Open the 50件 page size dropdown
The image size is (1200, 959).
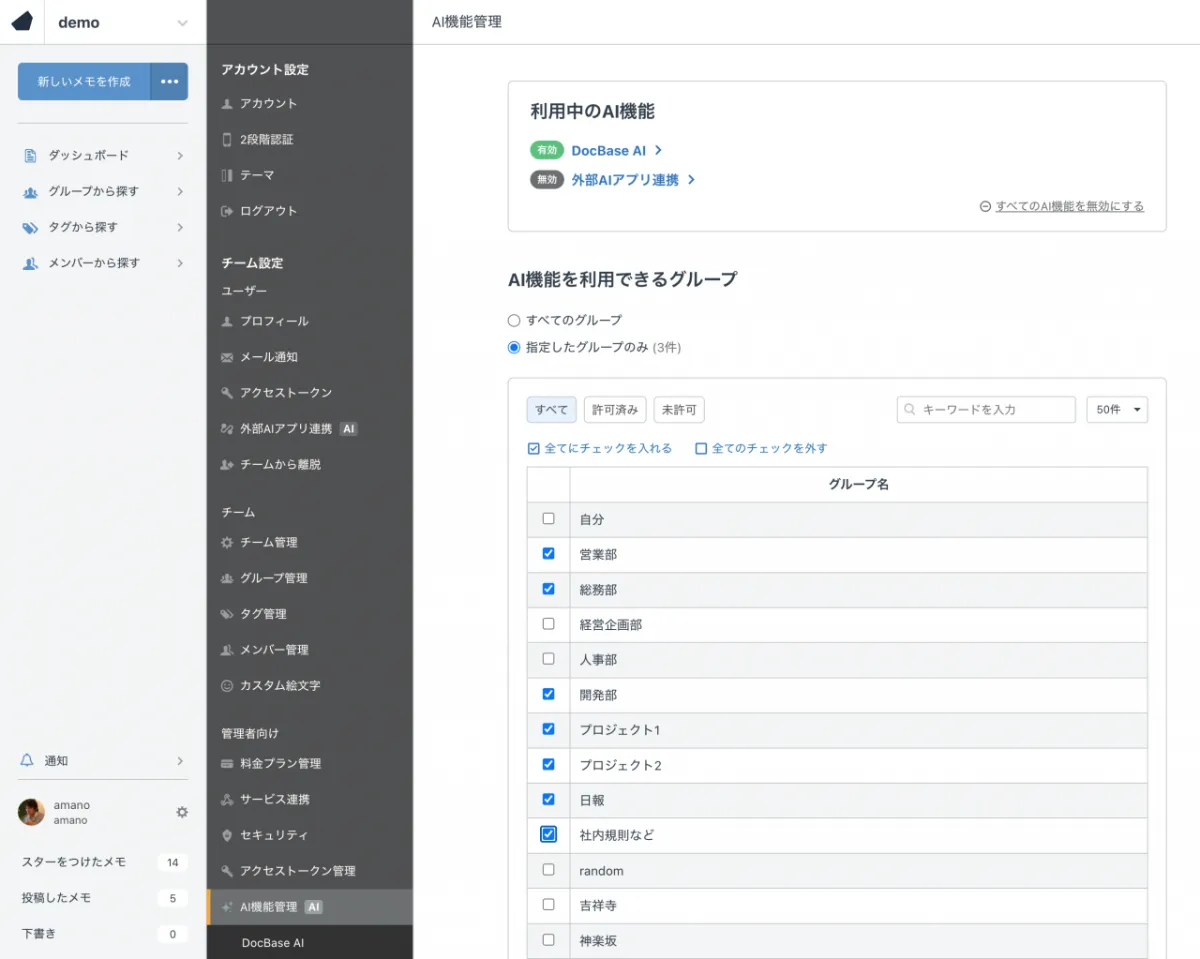1116,410
